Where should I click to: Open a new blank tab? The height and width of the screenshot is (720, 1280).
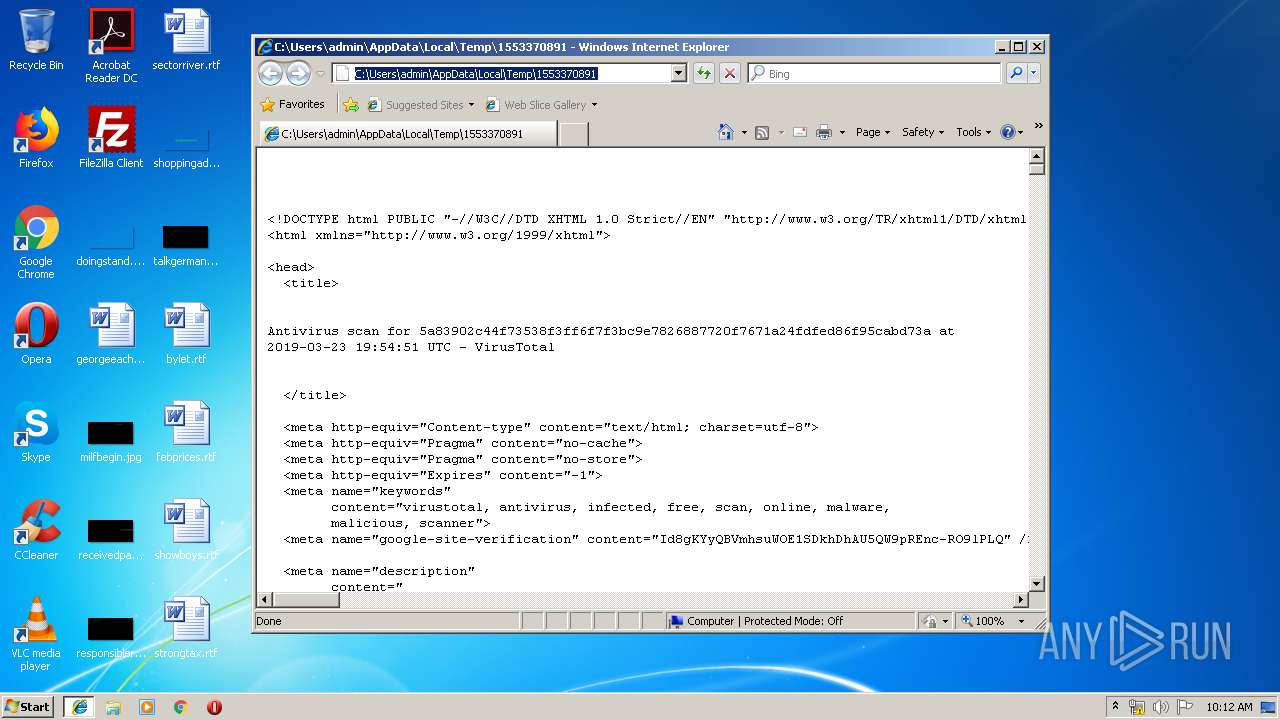click(x=573, y=134)
